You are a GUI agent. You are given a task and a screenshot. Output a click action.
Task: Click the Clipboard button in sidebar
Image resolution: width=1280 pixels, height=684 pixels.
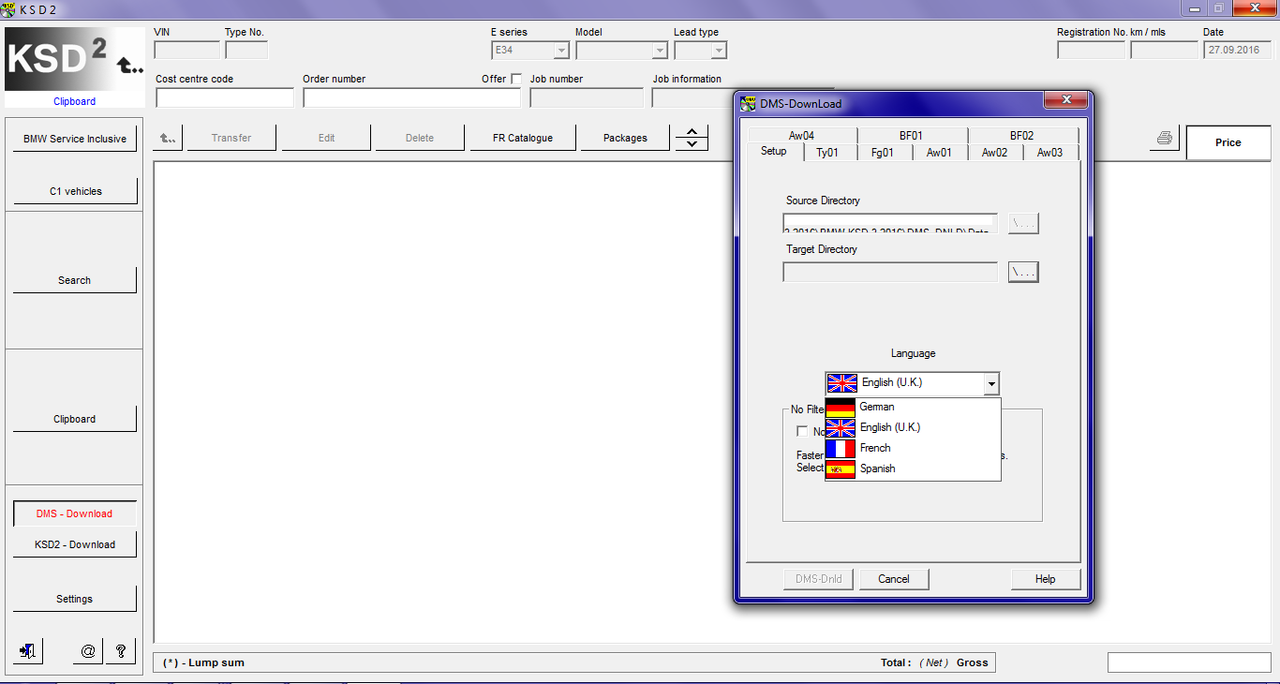pyautogui.click(x=75, y=419)
